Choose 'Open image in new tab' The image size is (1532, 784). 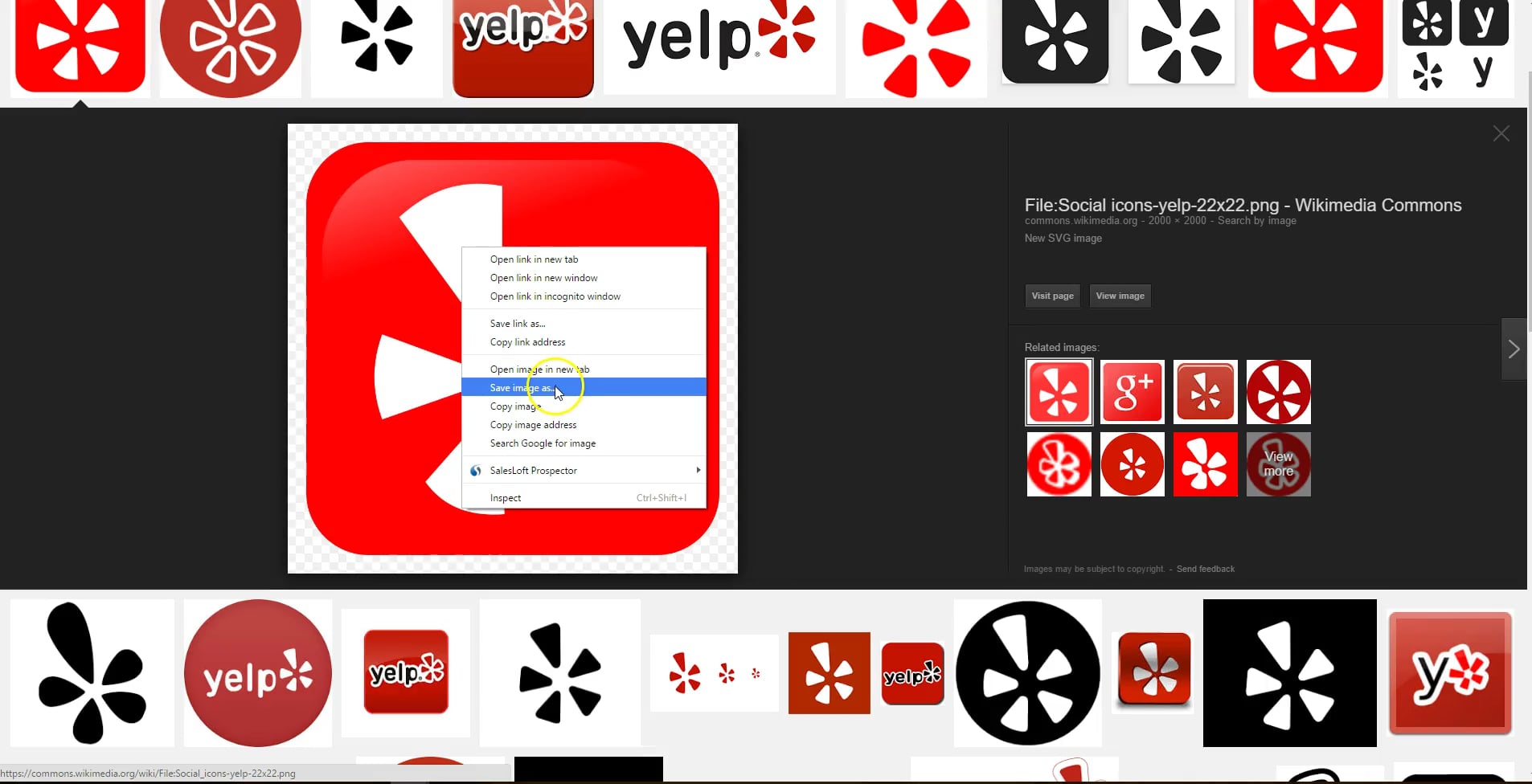click(584, 369)
